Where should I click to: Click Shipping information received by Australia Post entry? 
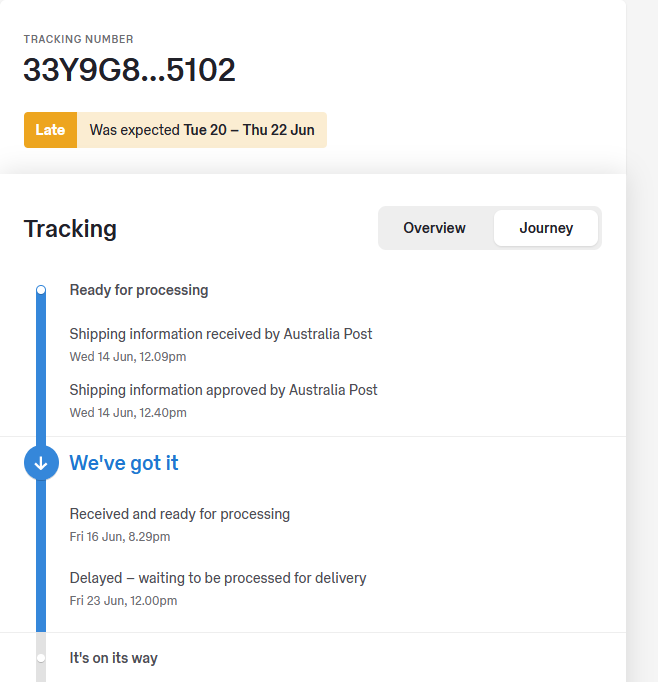click(x=221, y=334)
